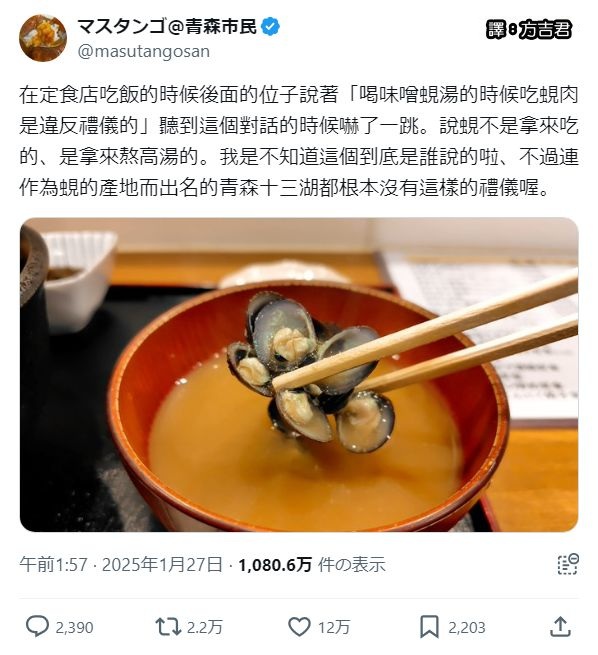Click the 2.2万 repost count
Viewport: 598px width, 655px height.
pos(205,627)
